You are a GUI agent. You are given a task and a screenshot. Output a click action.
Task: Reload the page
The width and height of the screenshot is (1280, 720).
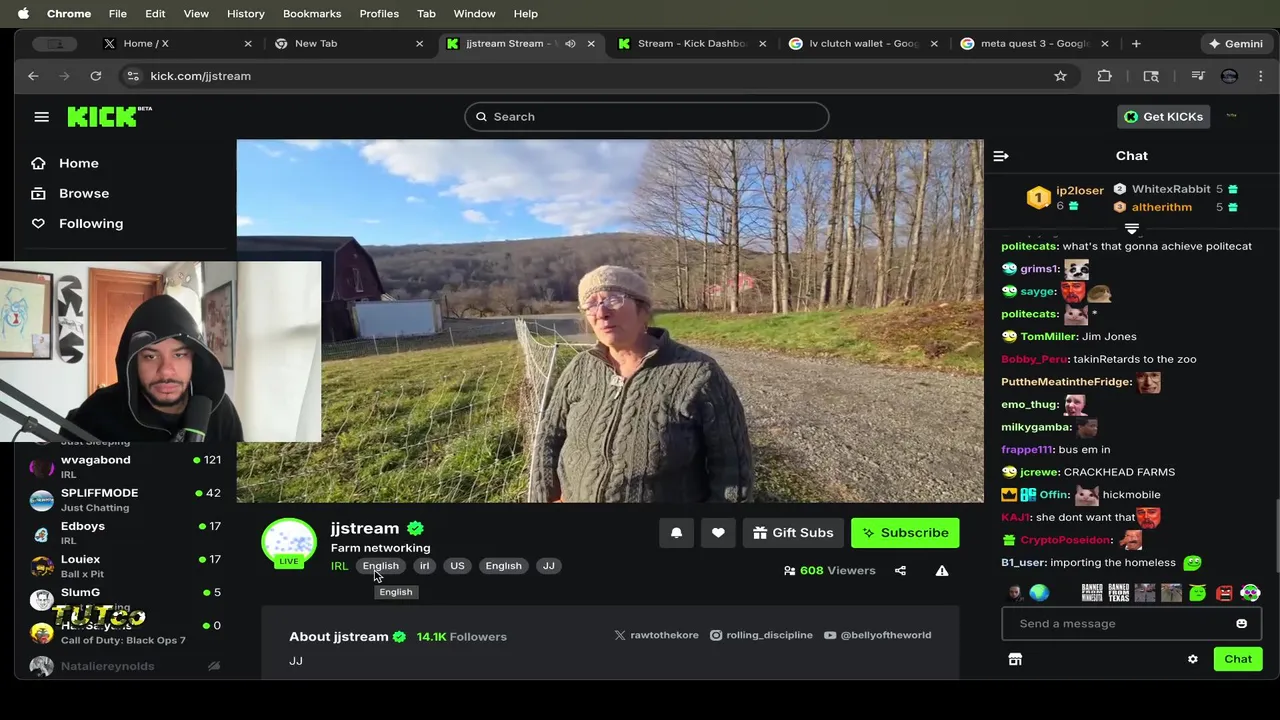pos(95,76)
